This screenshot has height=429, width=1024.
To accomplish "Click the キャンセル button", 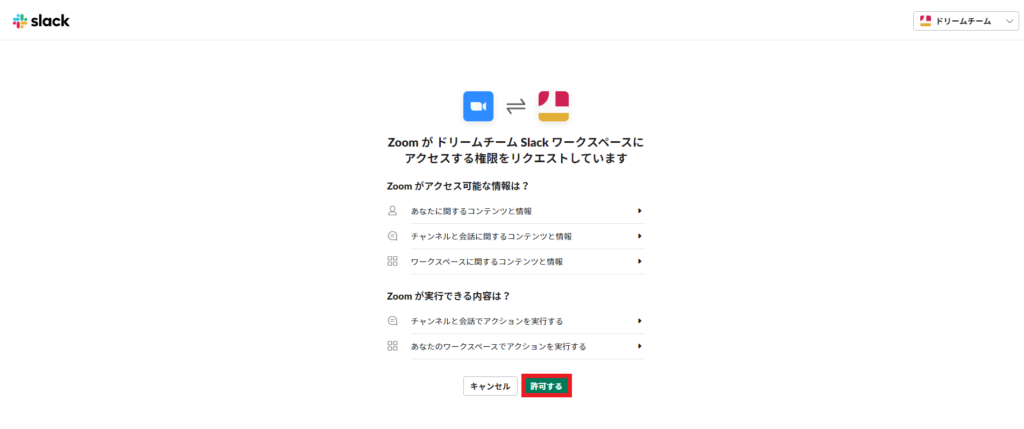I will point(490,386).
